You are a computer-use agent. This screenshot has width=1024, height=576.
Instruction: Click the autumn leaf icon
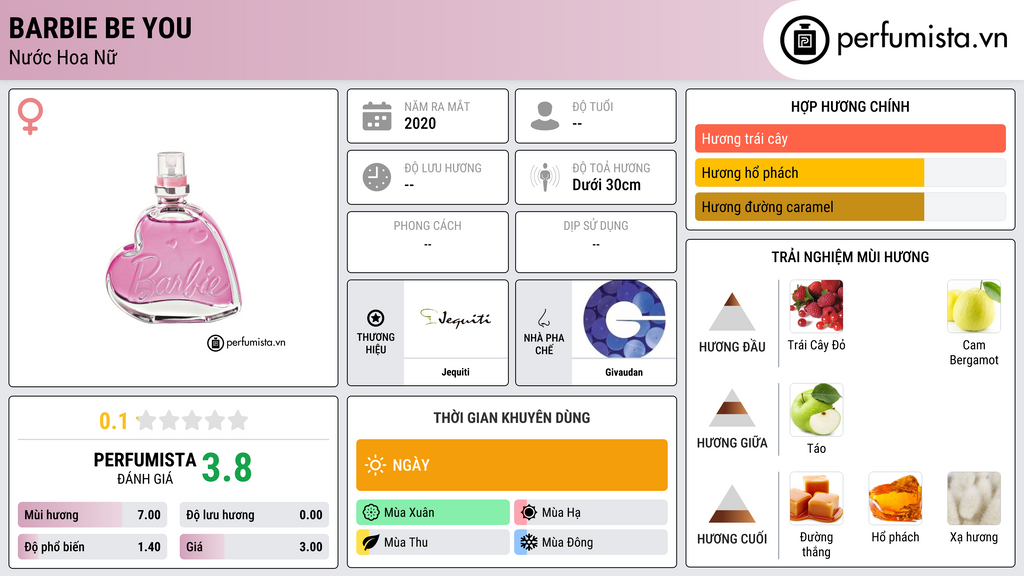[371, 542]
